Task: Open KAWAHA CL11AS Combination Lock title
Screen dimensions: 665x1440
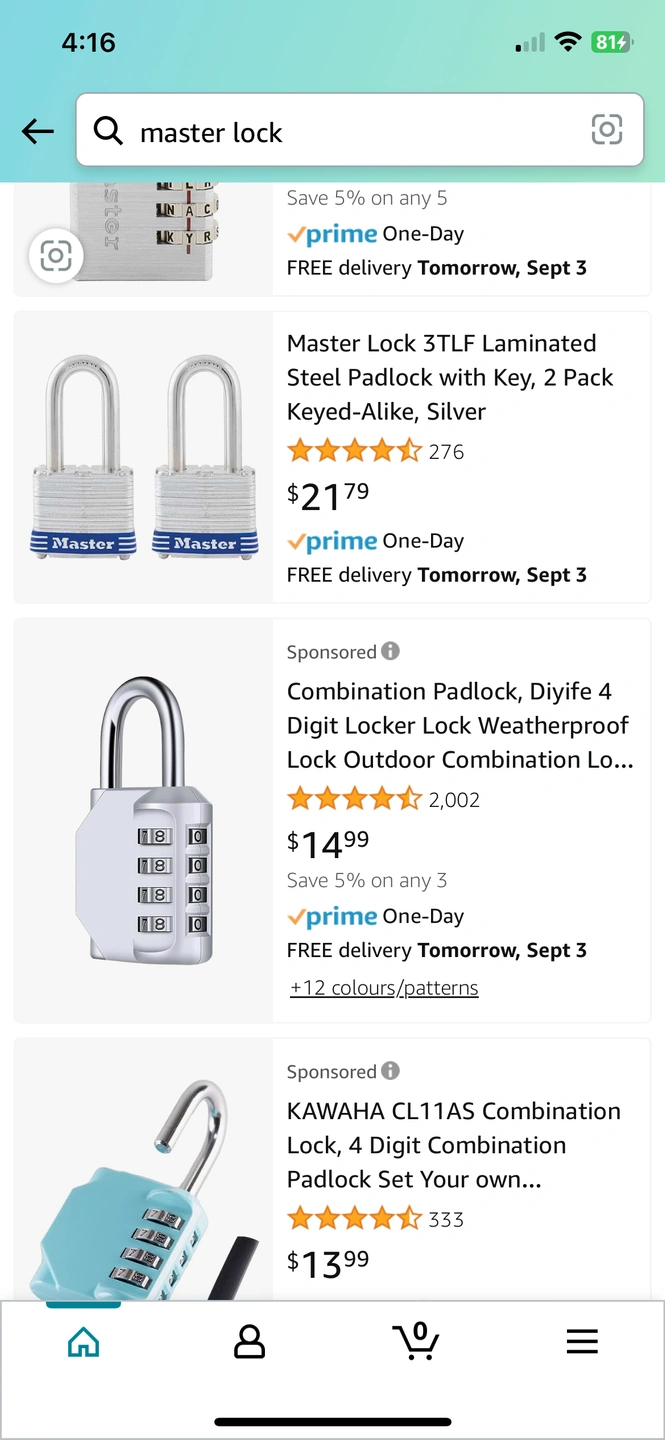Action: [x=454, y=1145]
